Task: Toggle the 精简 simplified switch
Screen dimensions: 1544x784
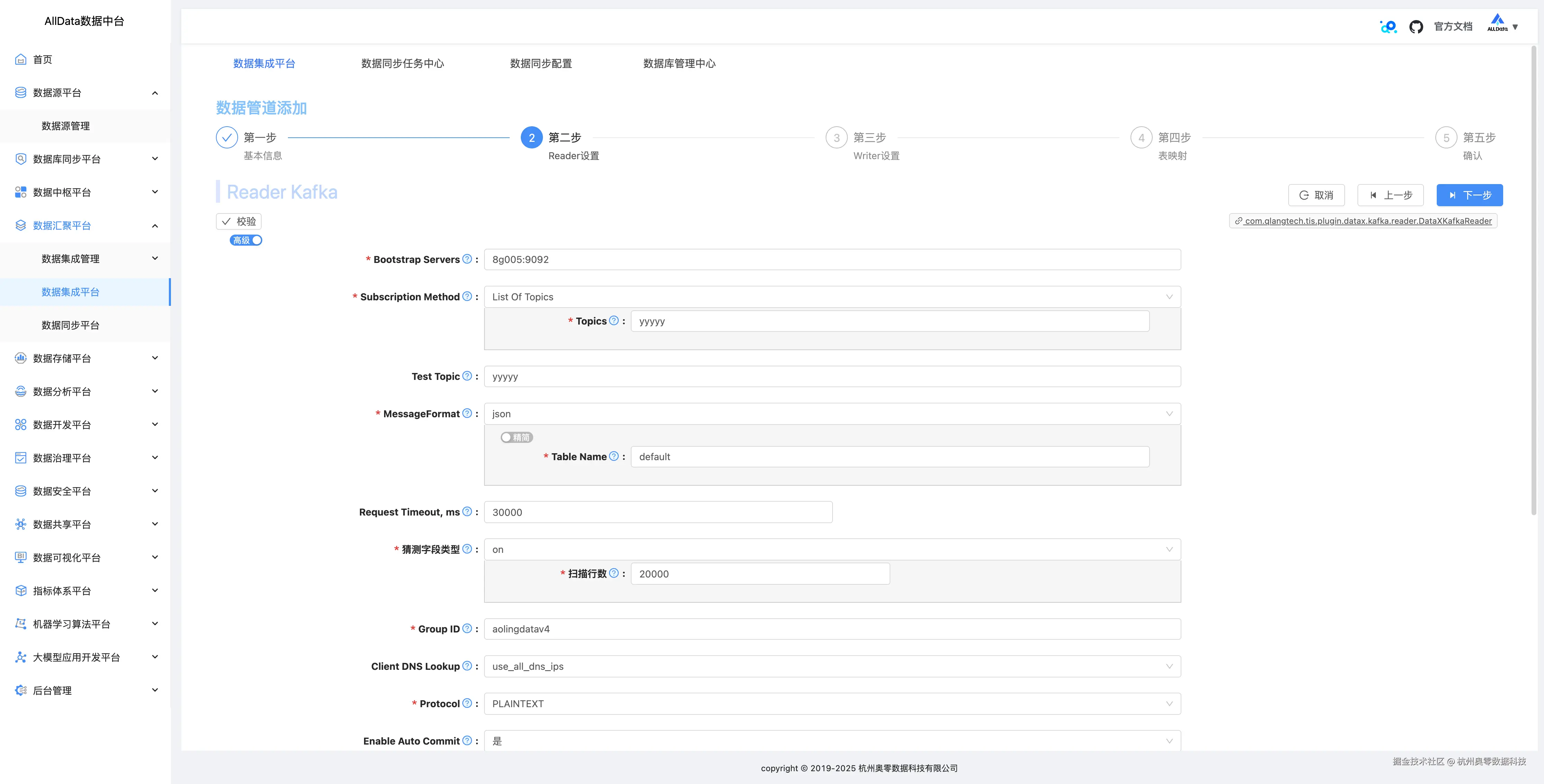Action: coord(516,438)
